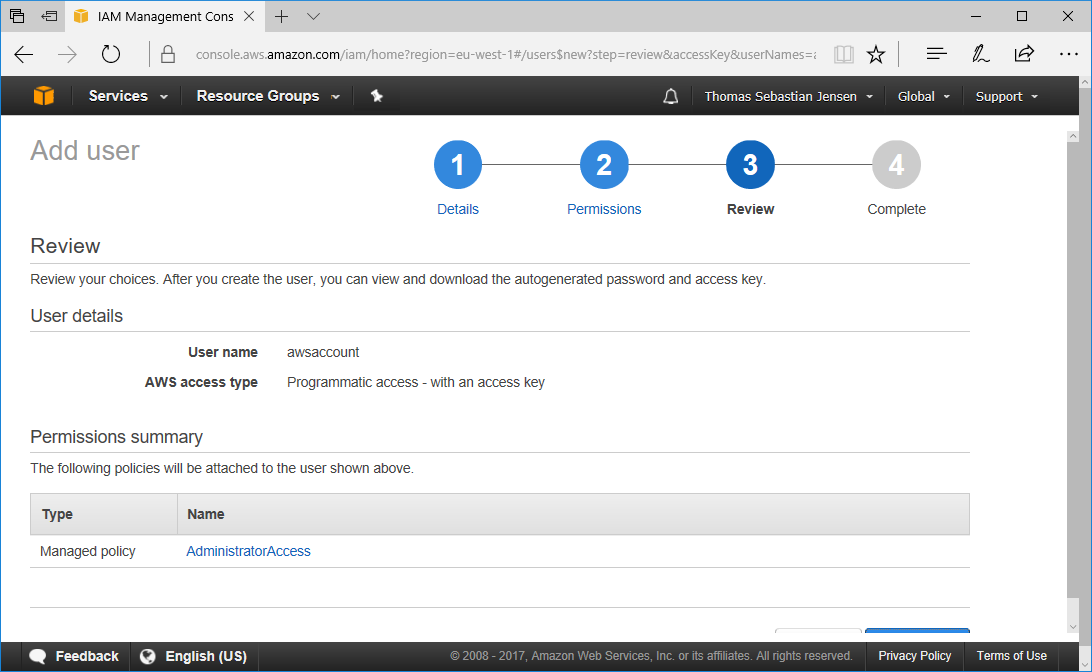
Task: Return to step 2 Permissions
Action: pos(604,166)
